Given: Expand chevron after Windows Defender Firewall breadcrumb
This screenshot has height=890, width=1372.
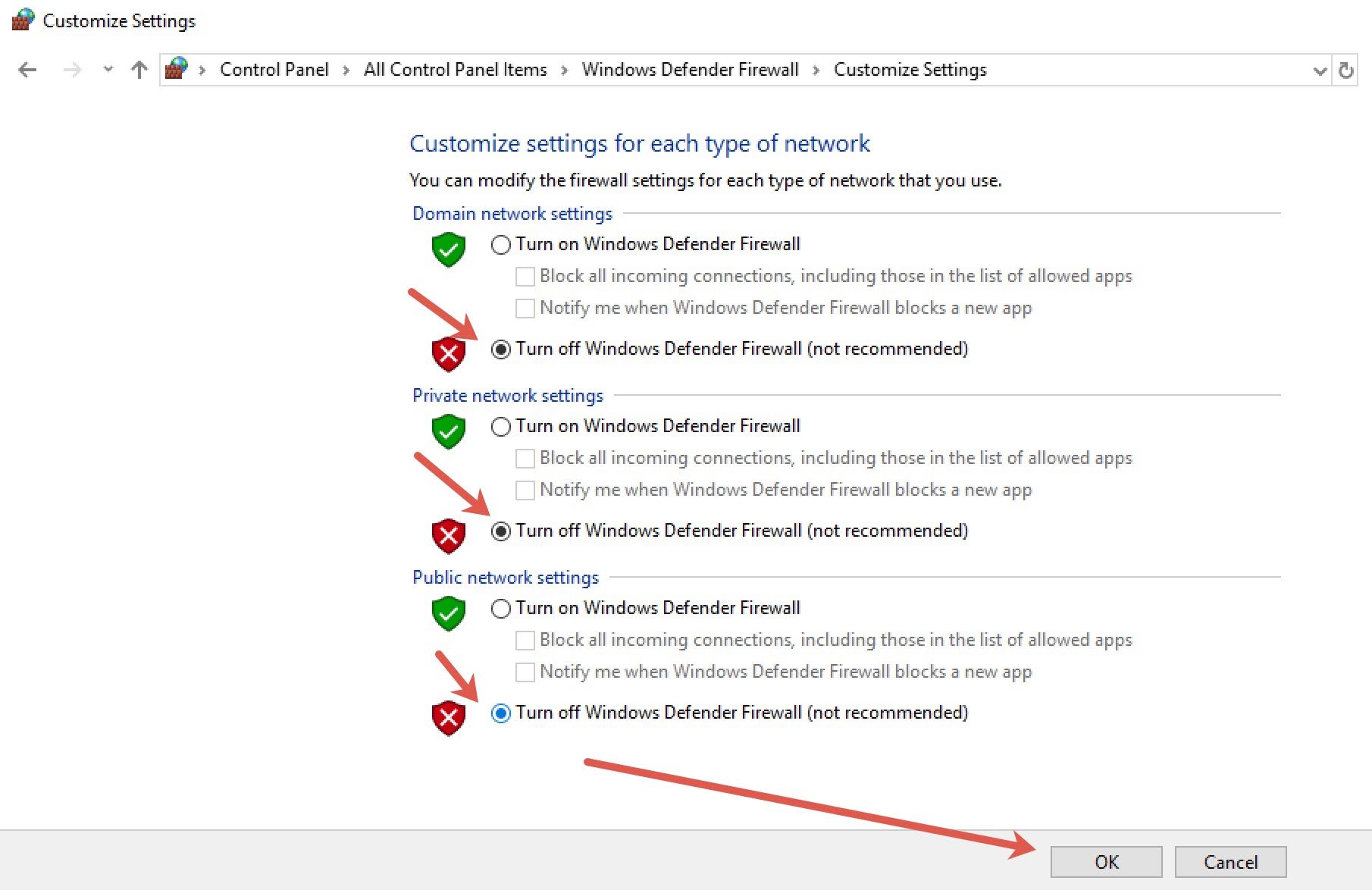Looking at the screenshot, I should coord(816,71).
